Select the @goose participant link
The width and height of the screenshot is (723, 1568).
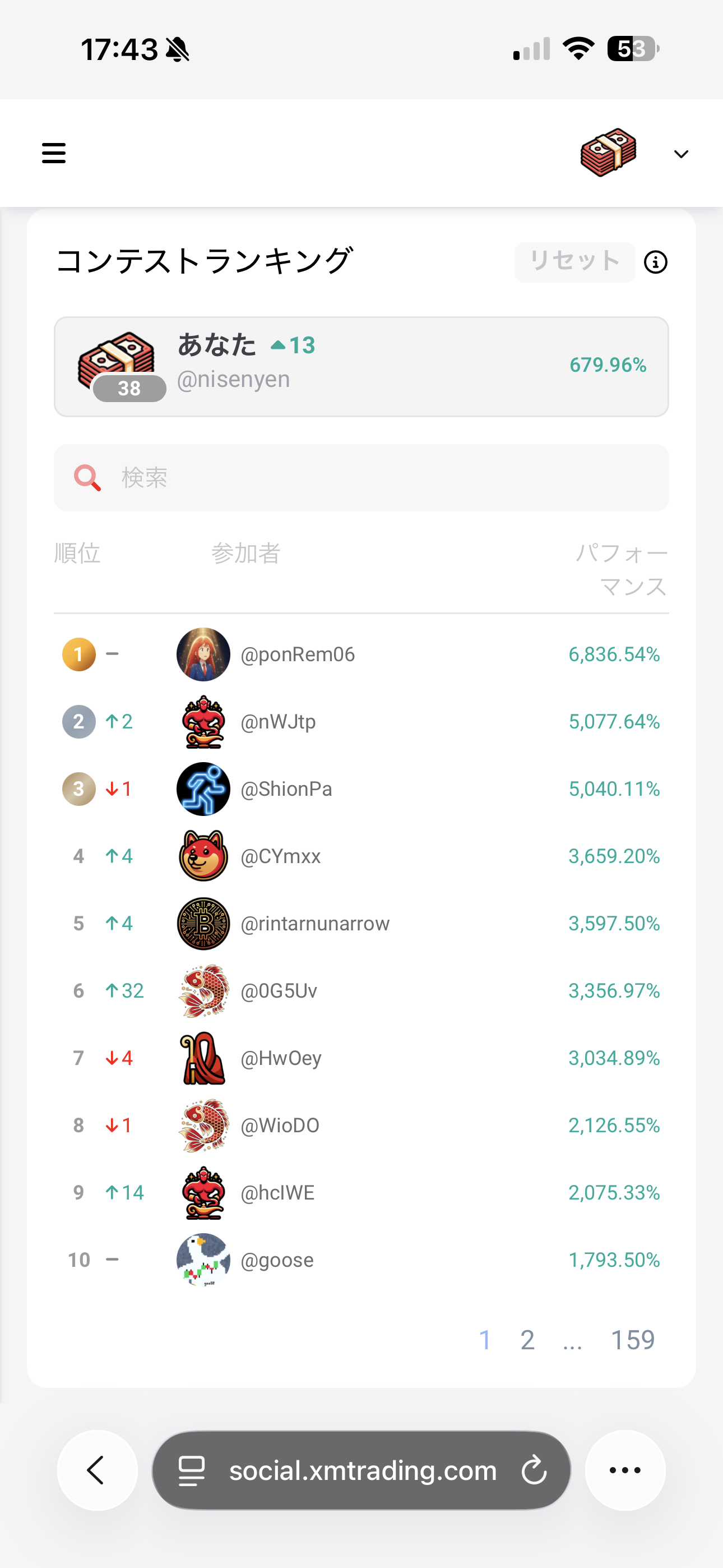tap(277, 1260)
